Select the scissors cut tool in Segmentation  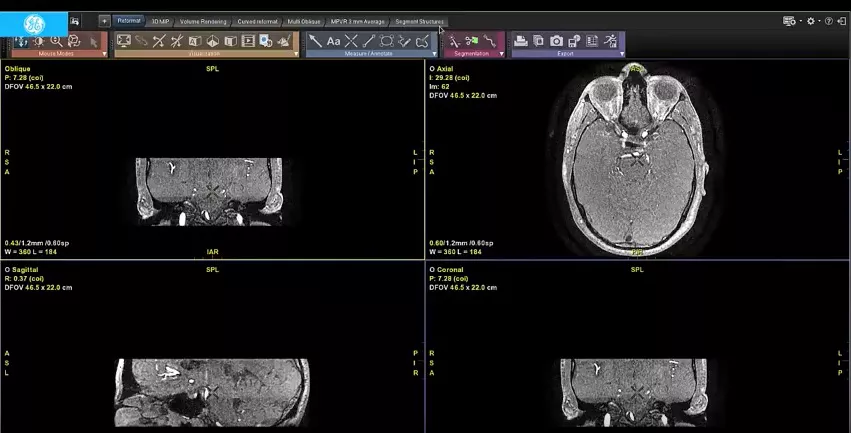click(472, 41)
